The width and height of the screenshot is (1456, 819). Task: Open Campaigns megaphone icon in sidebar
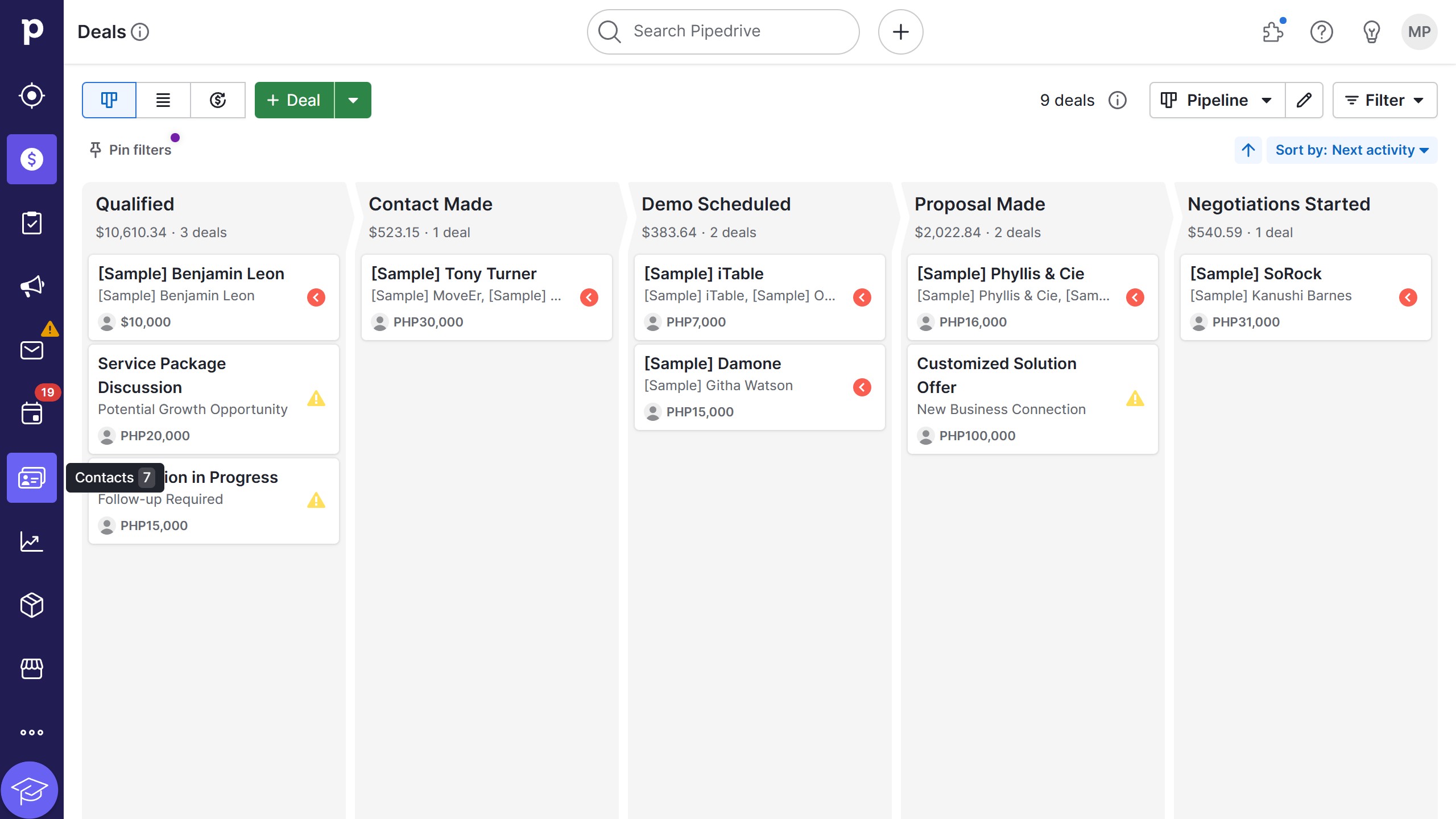click(32, 286)
